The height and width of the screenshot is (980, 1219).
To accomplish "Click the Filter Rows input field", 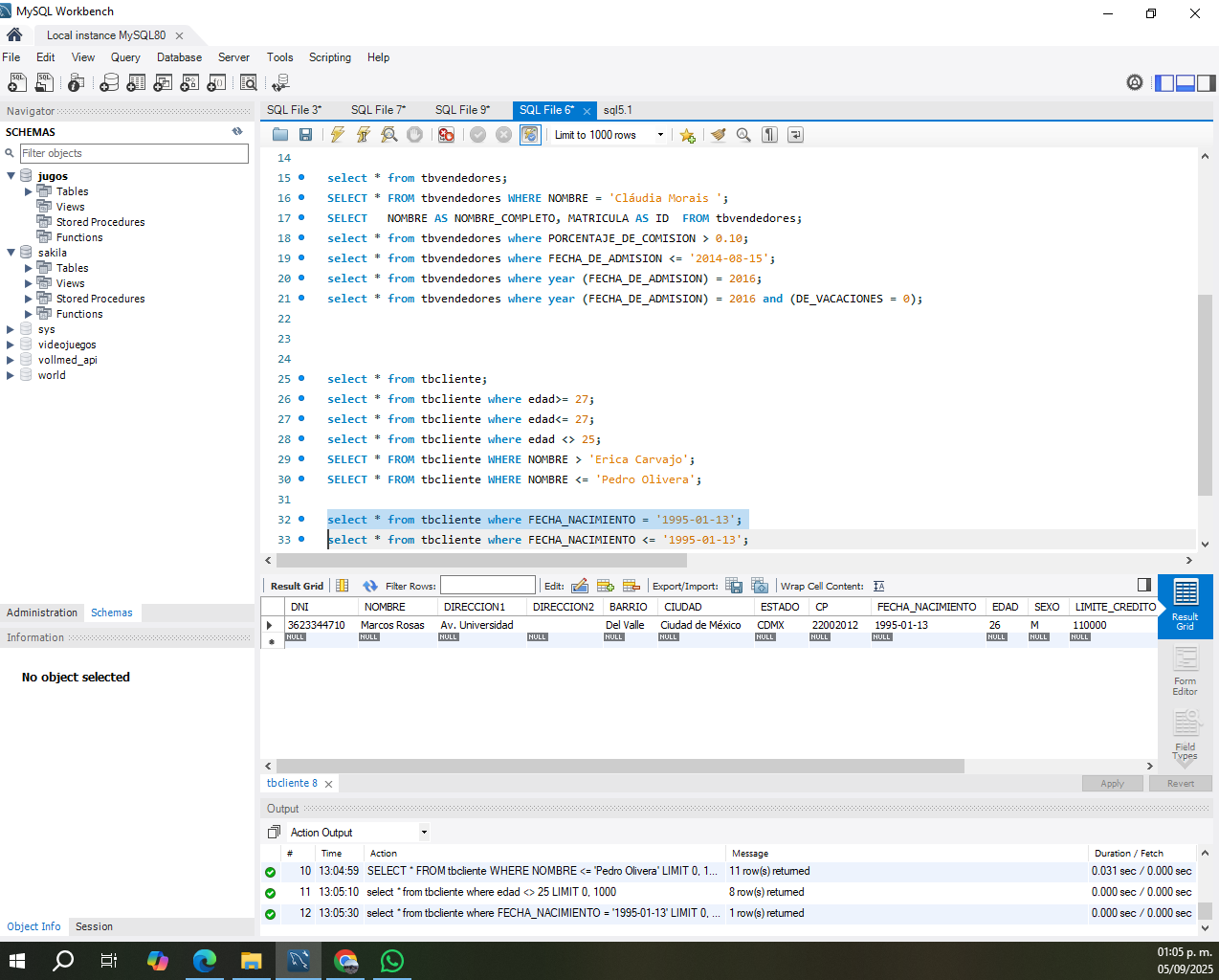I will pyautogui.click(x=488, y=586).
